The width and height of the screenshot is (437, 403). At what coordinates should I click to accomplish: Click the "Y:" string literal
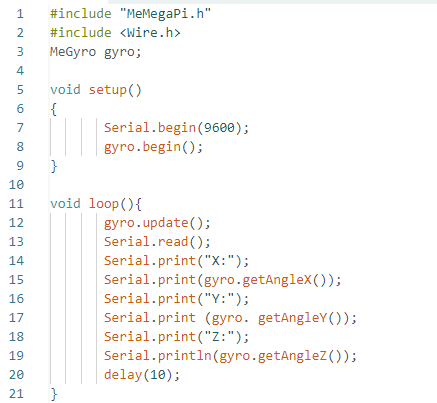click(219, 299)
